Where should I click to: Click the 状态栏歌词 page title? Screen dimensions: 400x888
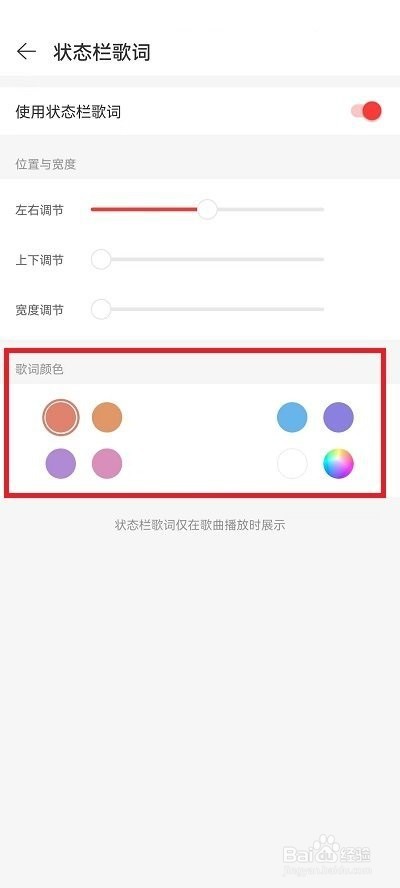click(x=102, y=52)
